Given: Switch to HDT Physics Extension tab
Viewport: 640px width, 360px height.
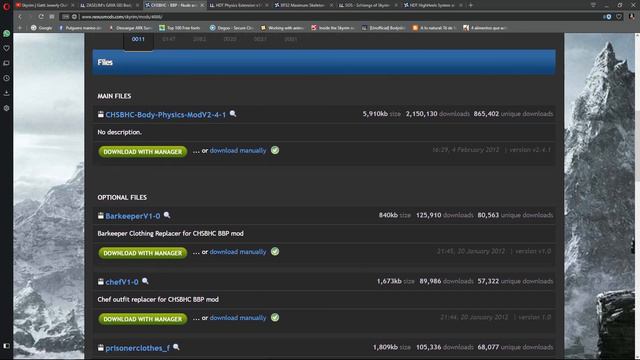Looking at the screenshot, I should tap(238, 5).
